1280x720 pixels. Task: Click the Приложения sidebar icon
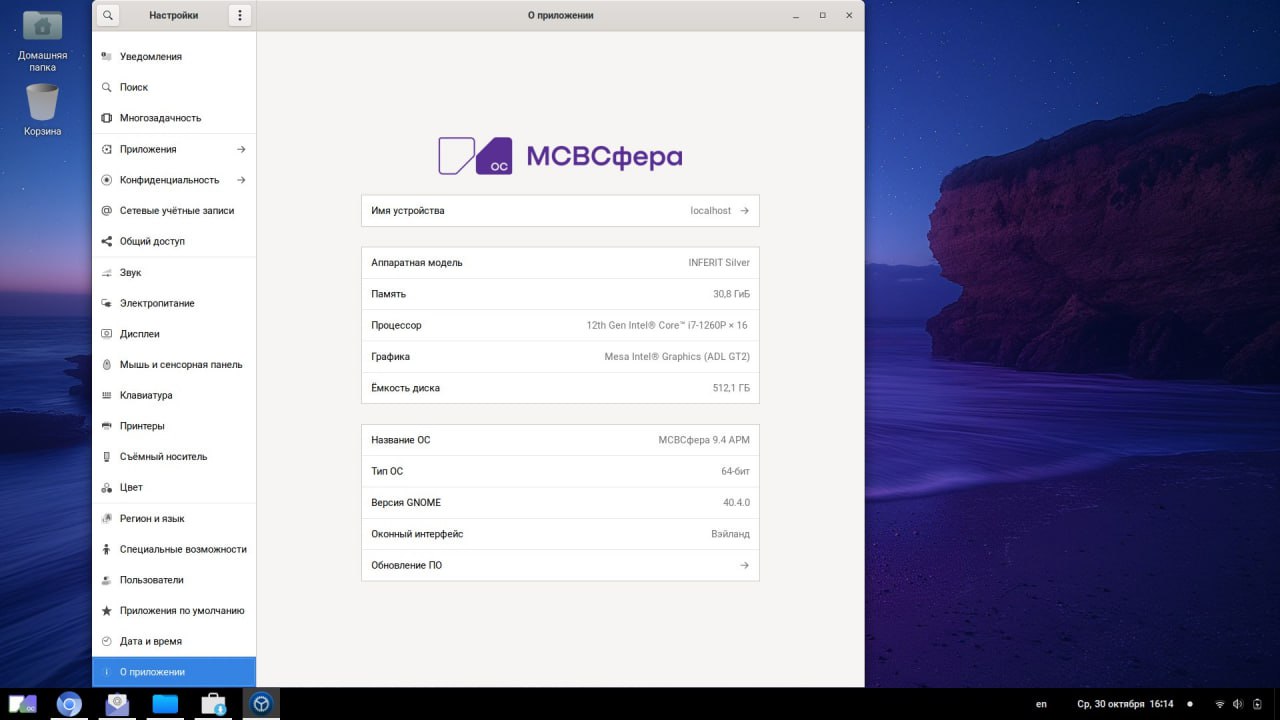point(106,149)
